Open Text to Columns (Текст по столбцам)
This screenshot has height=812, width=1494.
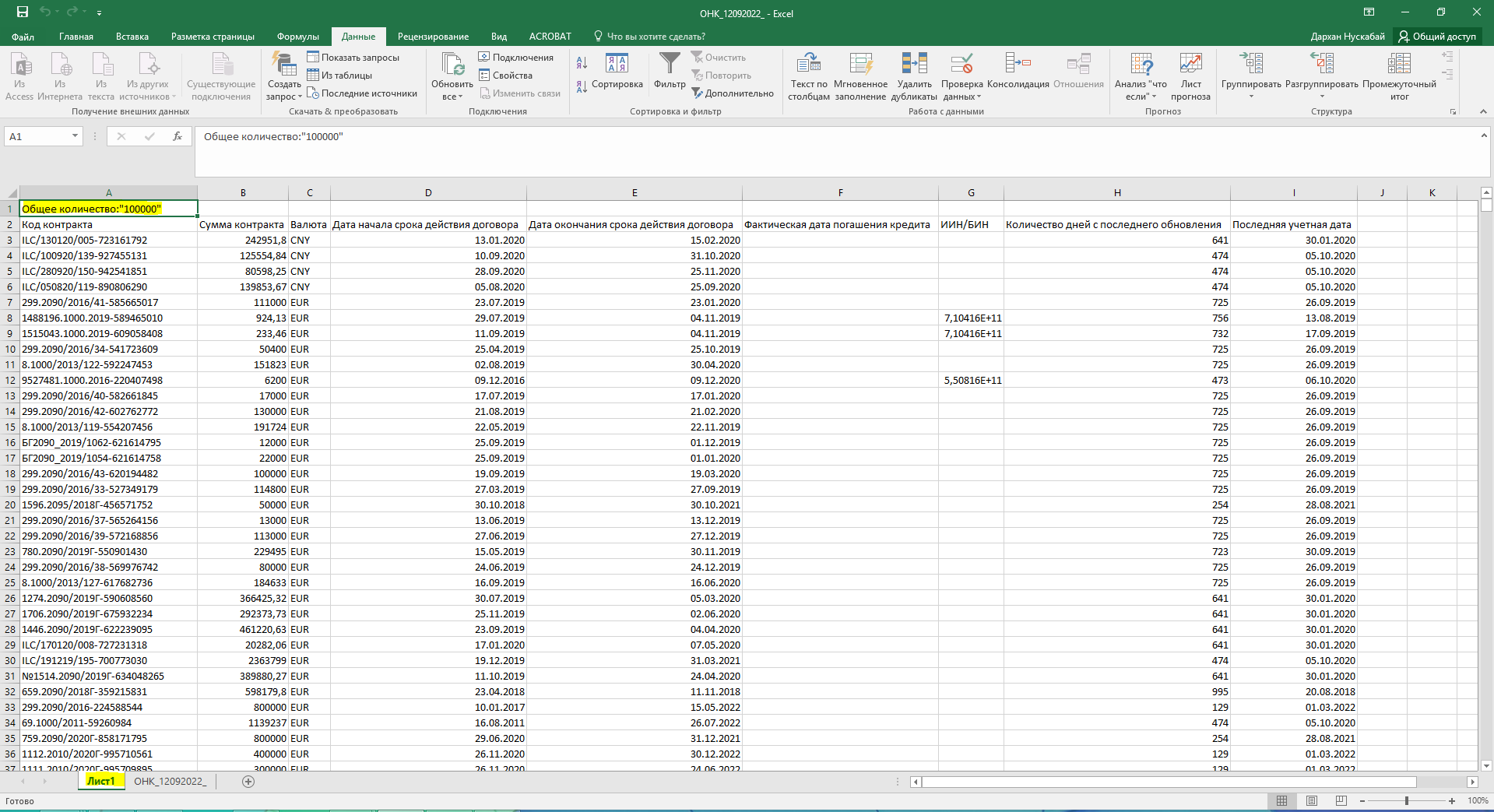click(x=808, y=64)
